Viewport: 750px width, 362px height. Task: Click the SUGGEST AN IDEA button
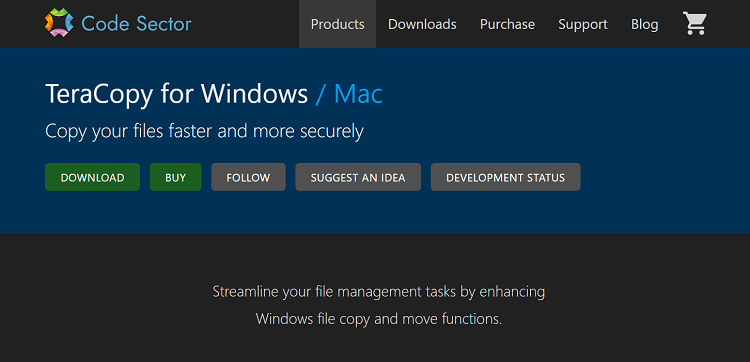(358, 177)
